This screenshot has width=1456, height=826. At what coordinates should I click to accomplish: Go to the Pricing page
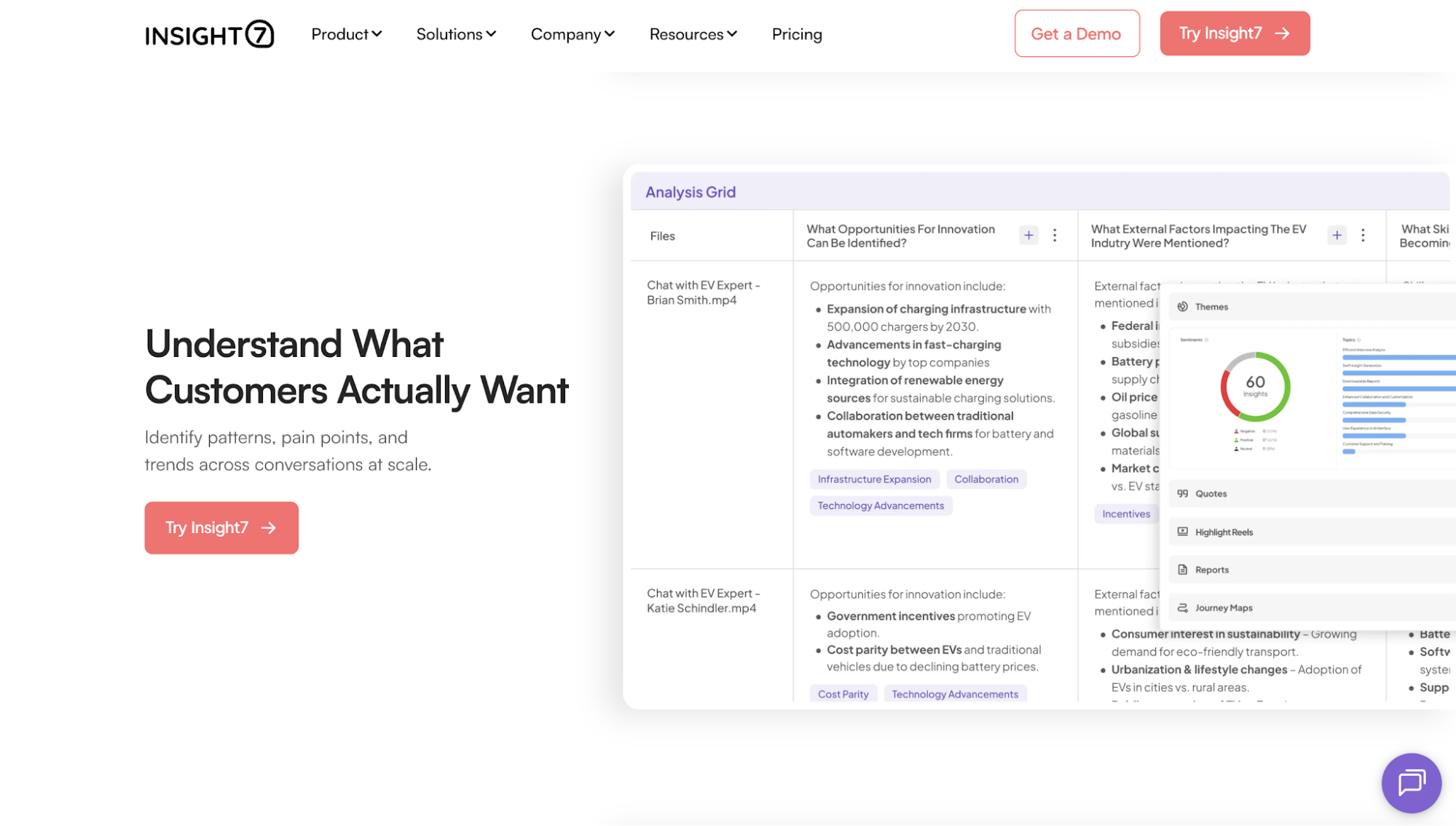[797, 34]
